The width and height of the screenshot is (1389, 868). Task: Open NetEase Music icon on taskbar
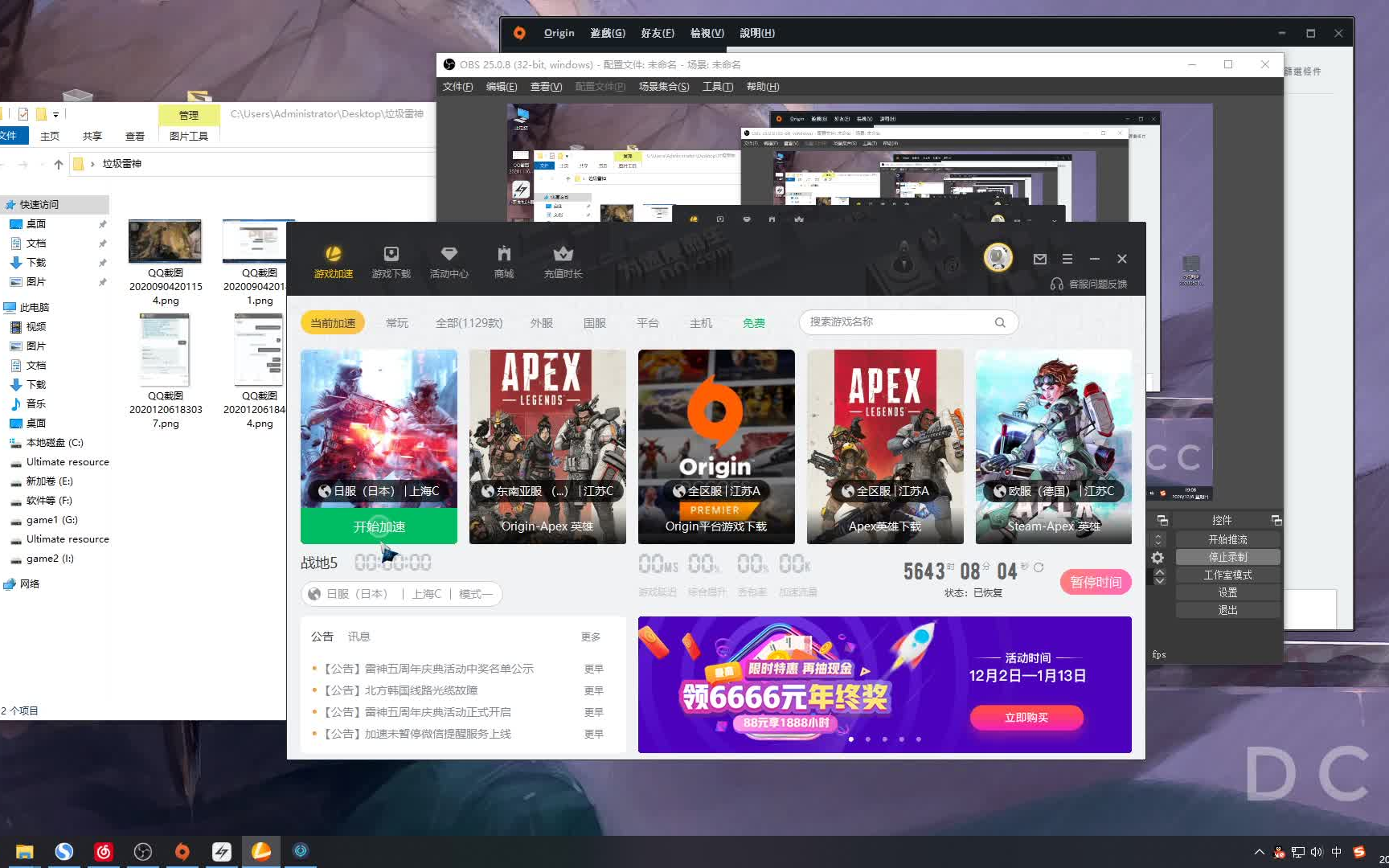click(104, 851)
